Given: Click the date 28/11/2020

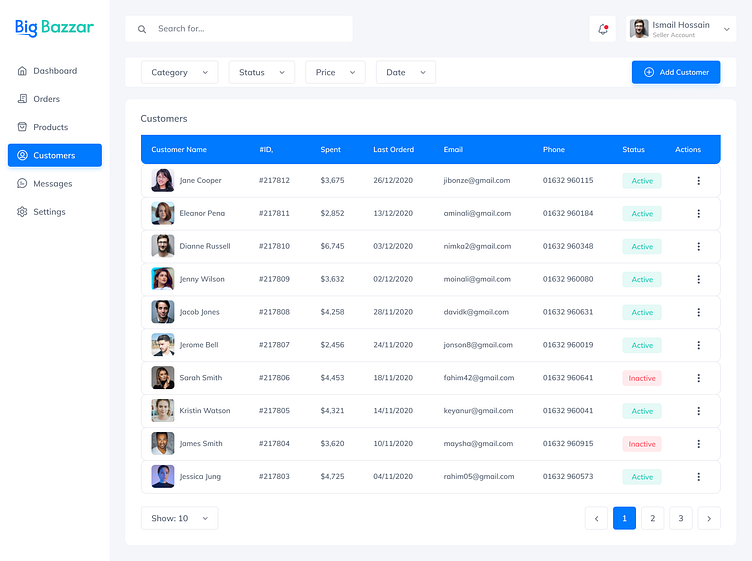Looking at the screenshot, I should click(x=393, y=312).
